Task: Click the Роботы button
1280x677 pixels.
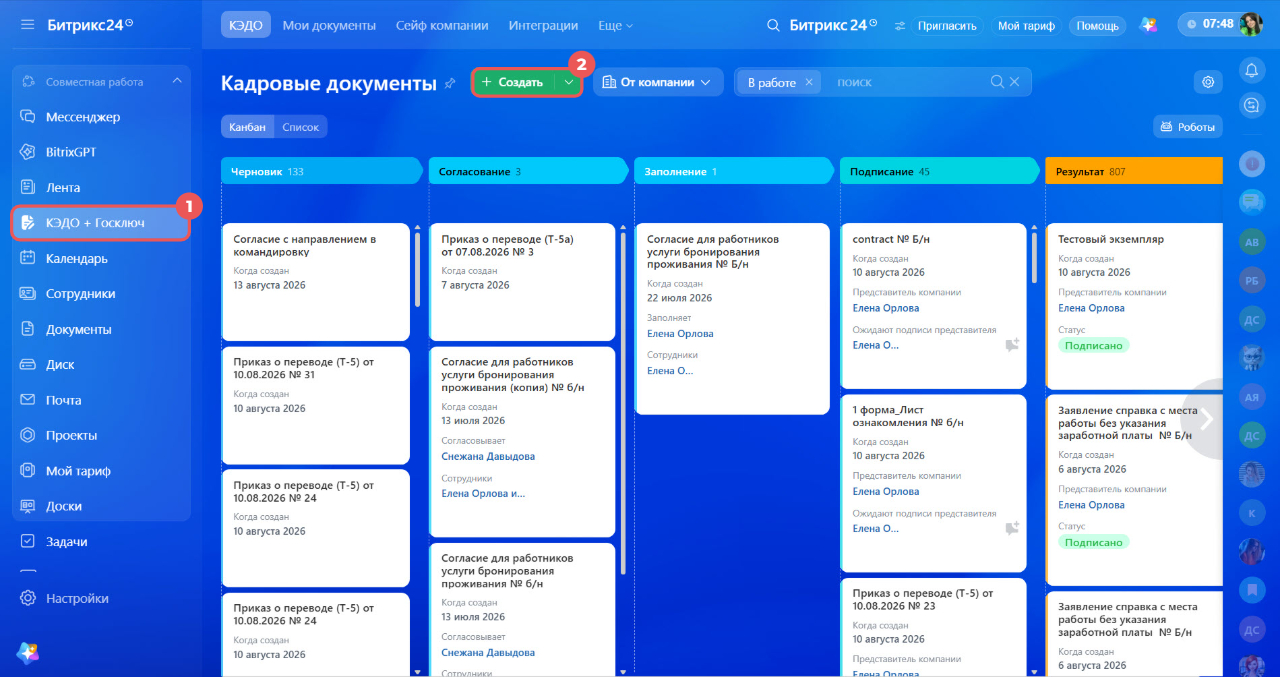Action: tap(1188, 127)
